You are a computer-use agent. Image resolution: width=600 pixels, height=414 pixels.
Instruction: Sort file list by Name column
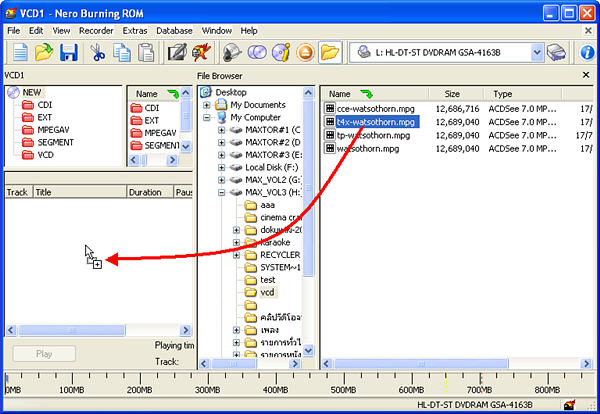pyautogui.click(x=375, y=94)
